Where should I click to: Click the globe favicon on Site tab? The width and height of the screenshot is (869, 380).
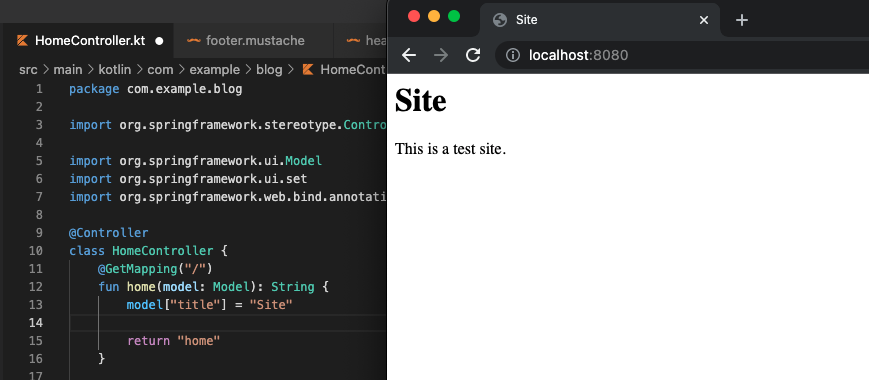pyautogui.click(x=500, y=20)
